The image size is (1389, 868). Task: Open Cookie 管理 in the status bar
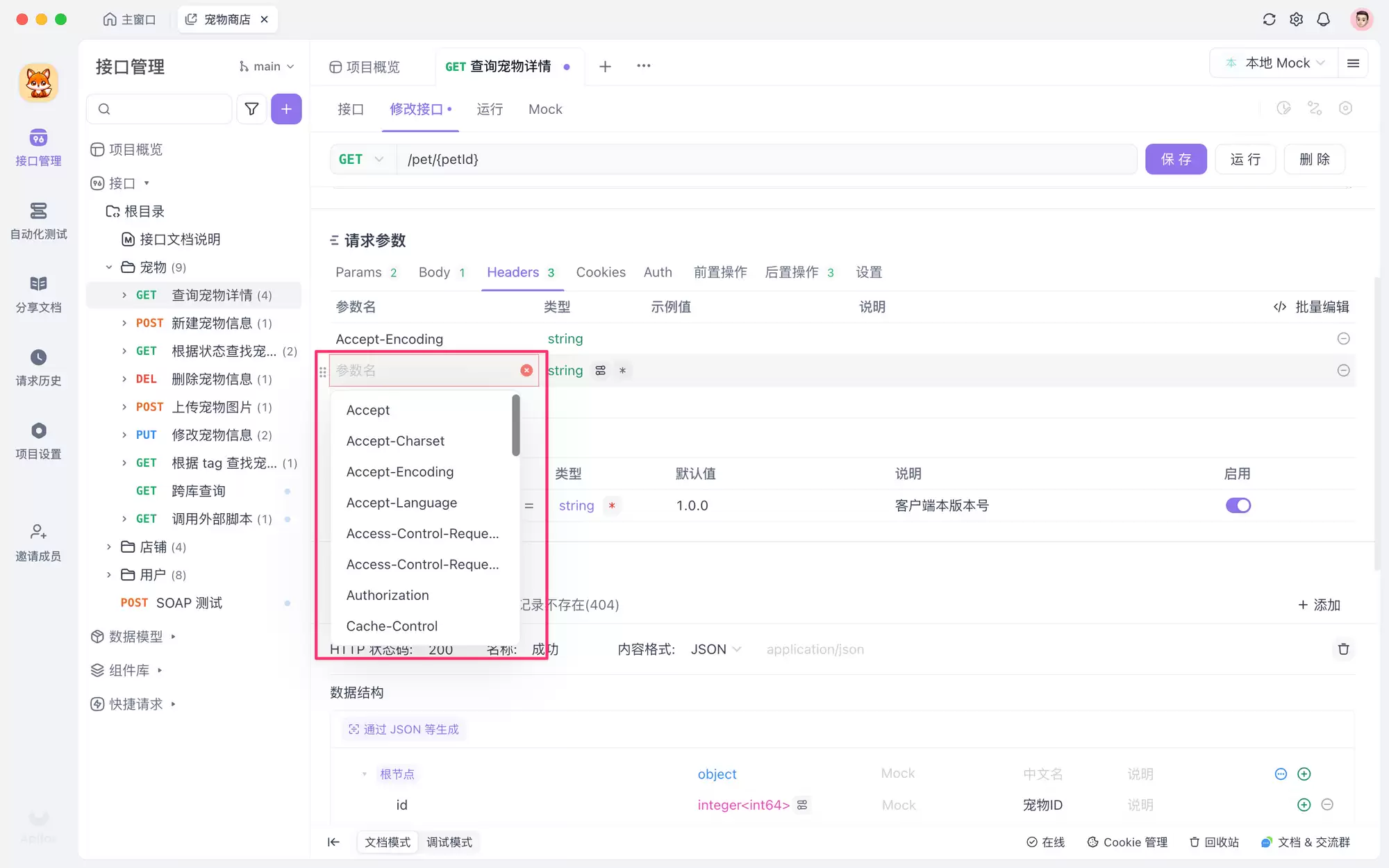[x=1127, y=842]
